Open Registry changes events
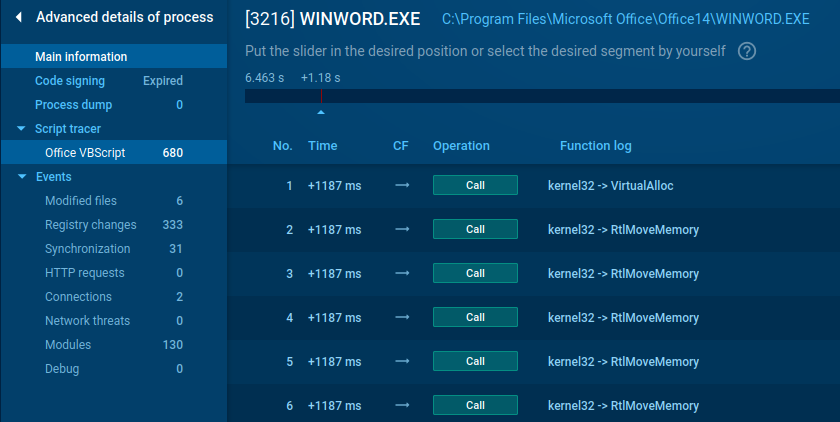 [x=91, y=225]
